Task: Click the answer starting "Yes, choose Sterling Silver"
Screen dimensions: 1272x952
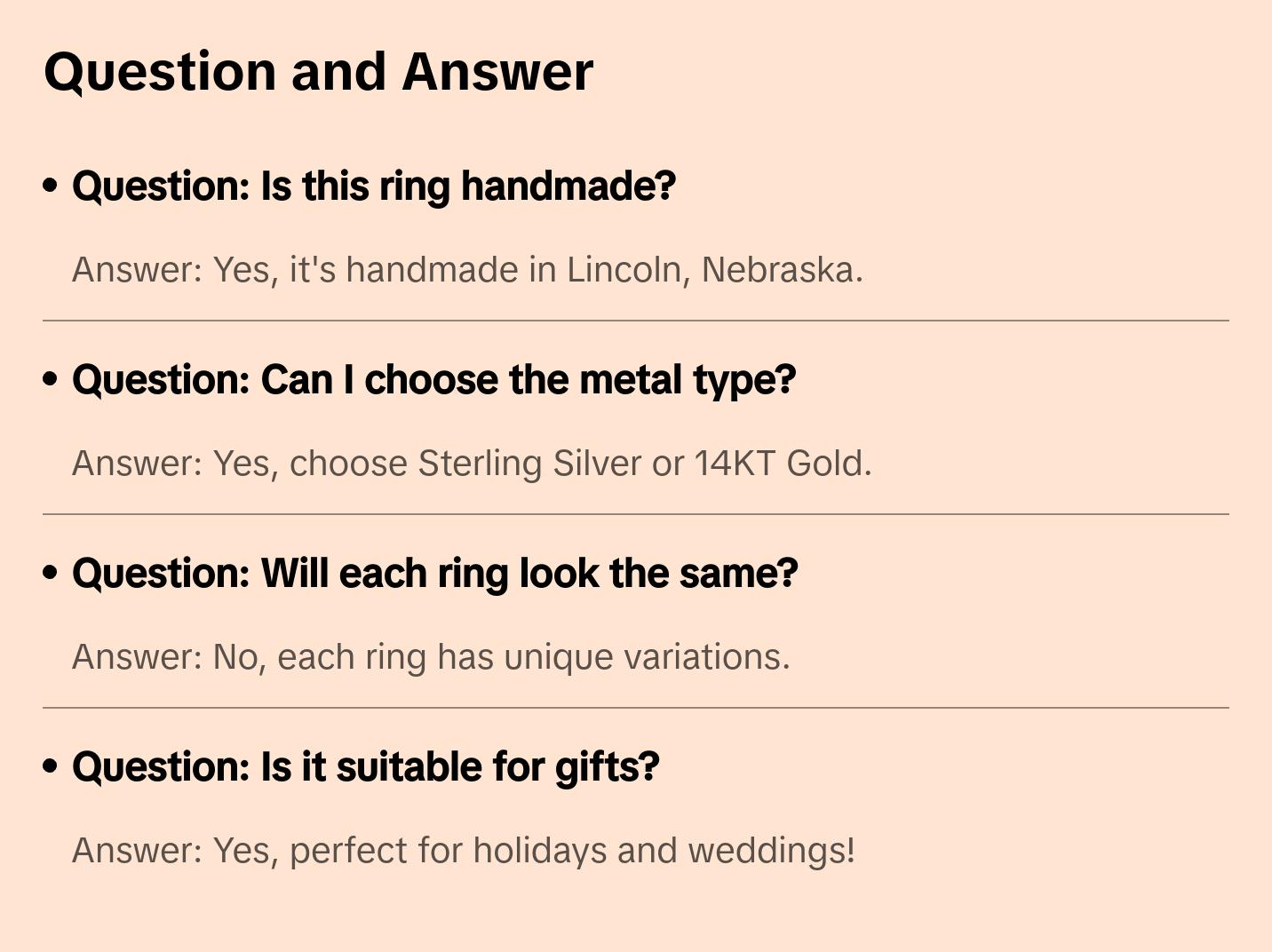Action: 472,464
